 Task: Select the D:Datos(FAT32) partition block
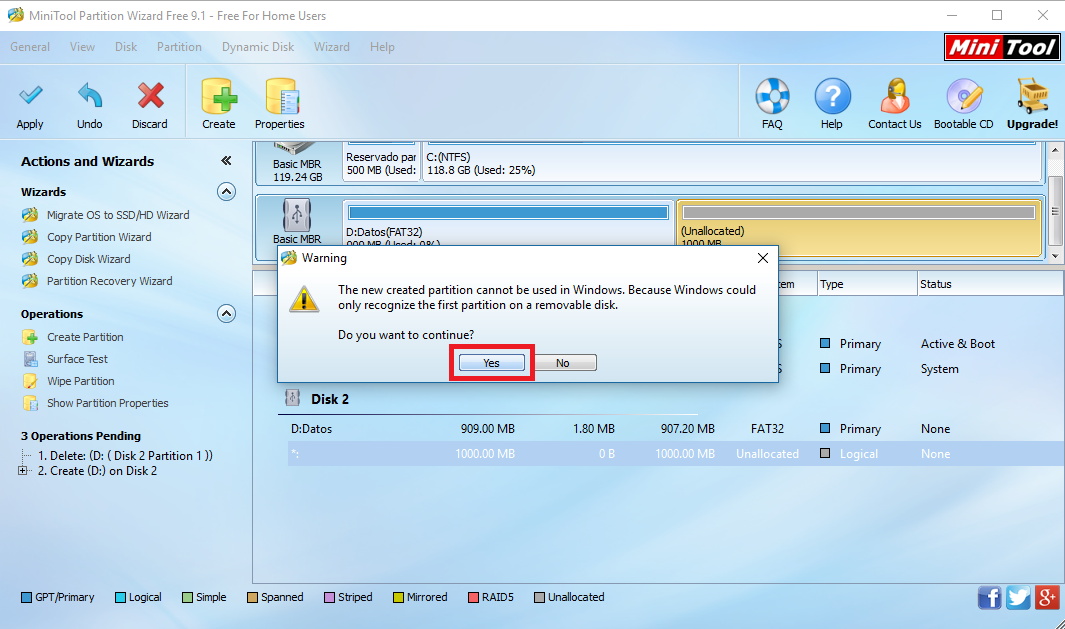point(508,223)
